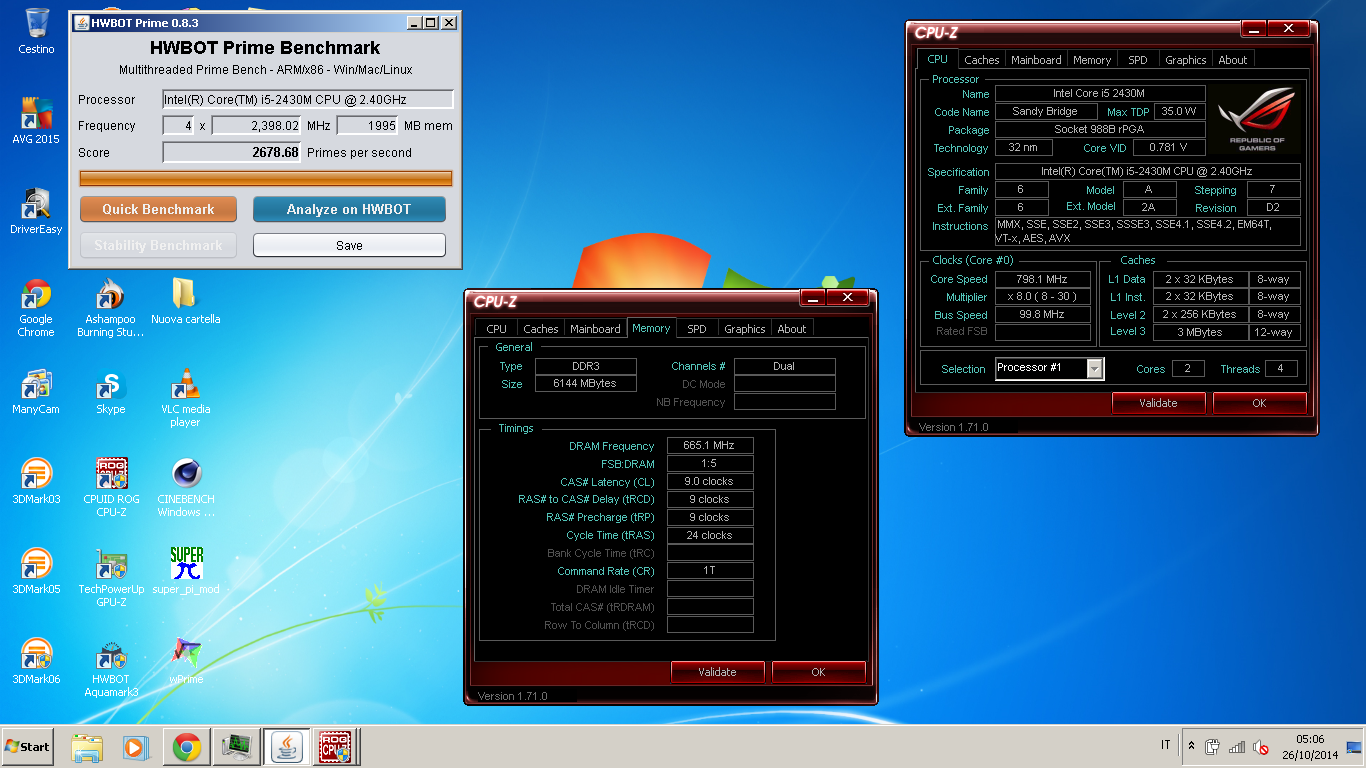Viewport: 1366px width, 768px height.
Task: Select the ManyCam desktop icon
Action: click(x=37, y=391)
